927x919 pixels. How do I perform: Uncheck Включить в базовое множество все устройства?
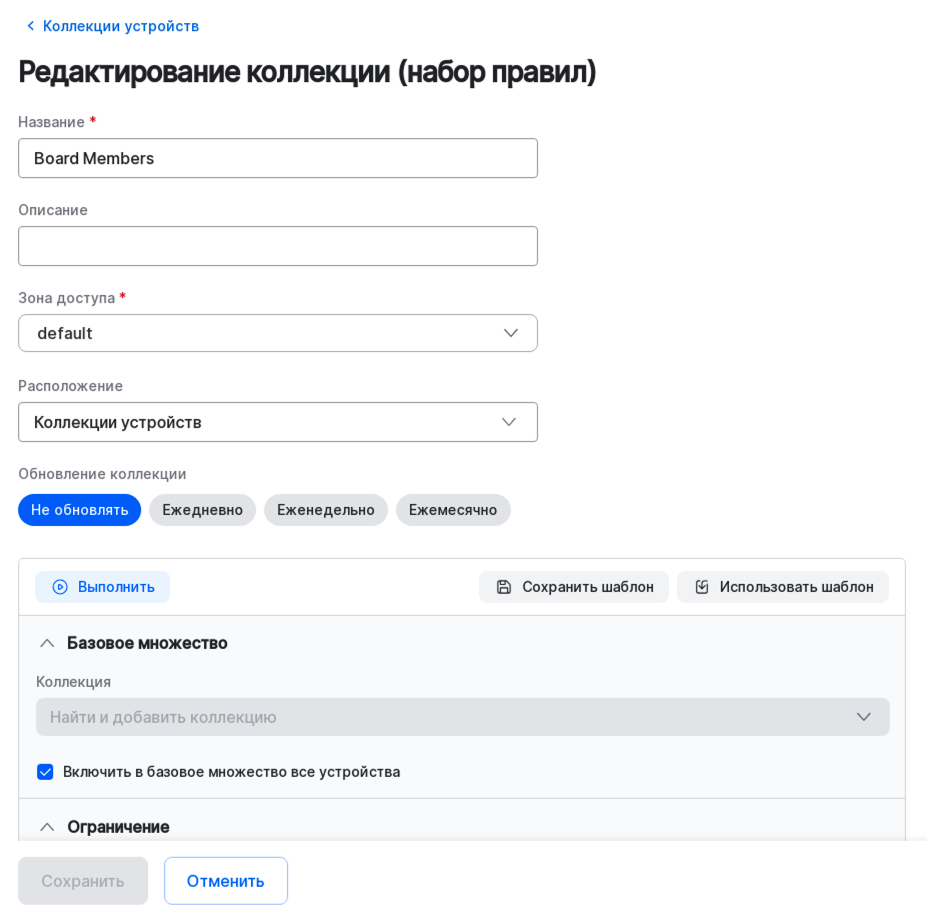coord(45,772)
